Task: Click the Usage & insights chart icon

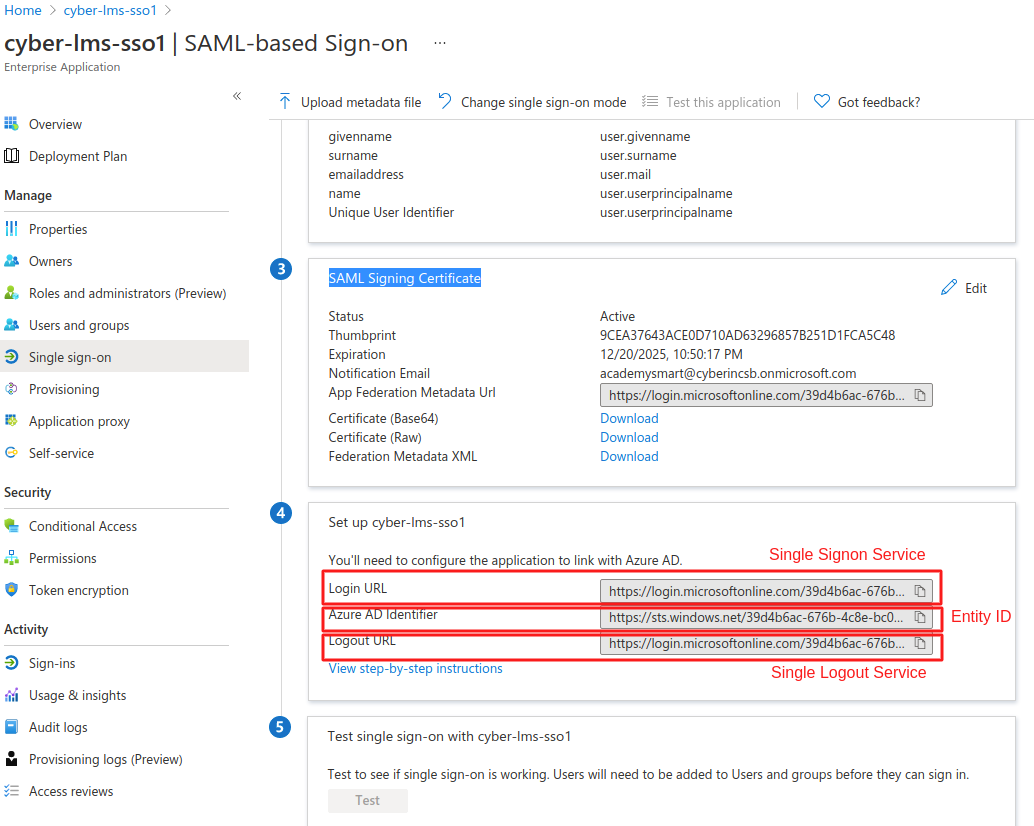Action: pos(11,695)
